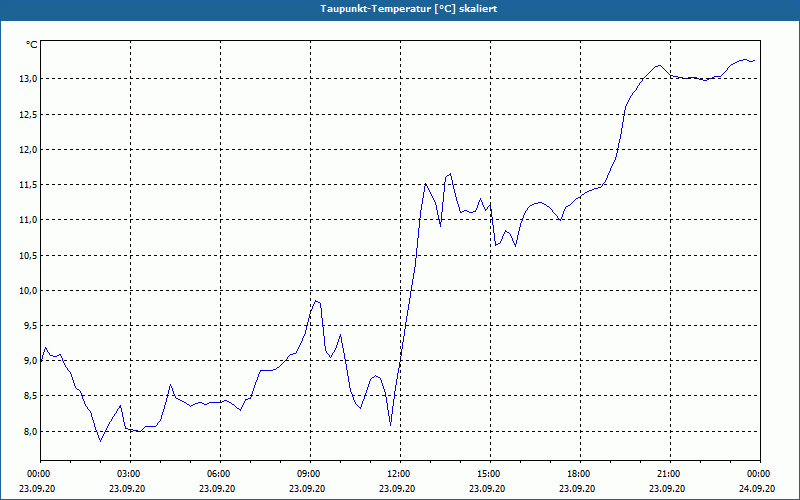Select the 10,0 y-axis label

[29, 290]
